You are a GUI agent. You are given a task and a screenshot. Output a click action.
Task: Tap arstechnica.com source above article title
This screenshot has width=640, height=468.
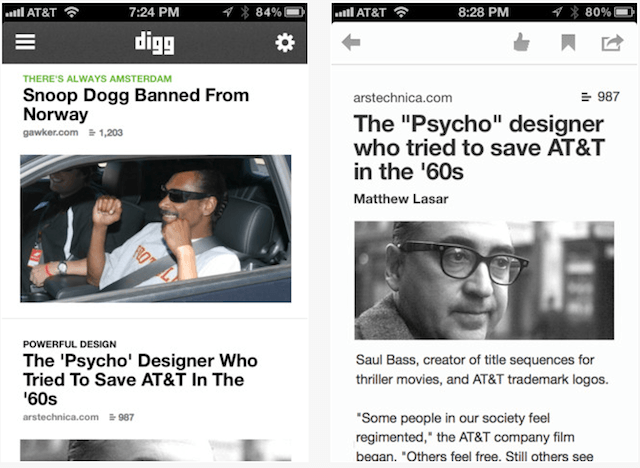tap(403, 98)
